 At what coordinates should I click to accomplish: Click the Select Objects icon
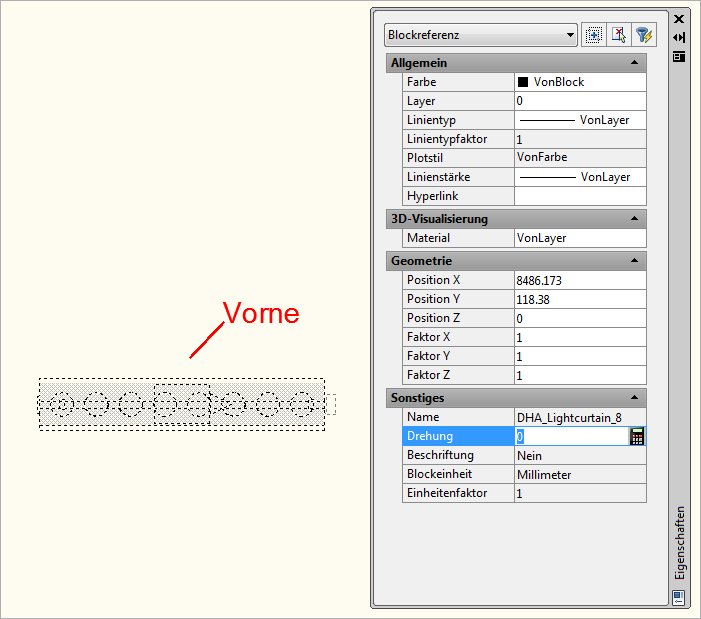619,35
